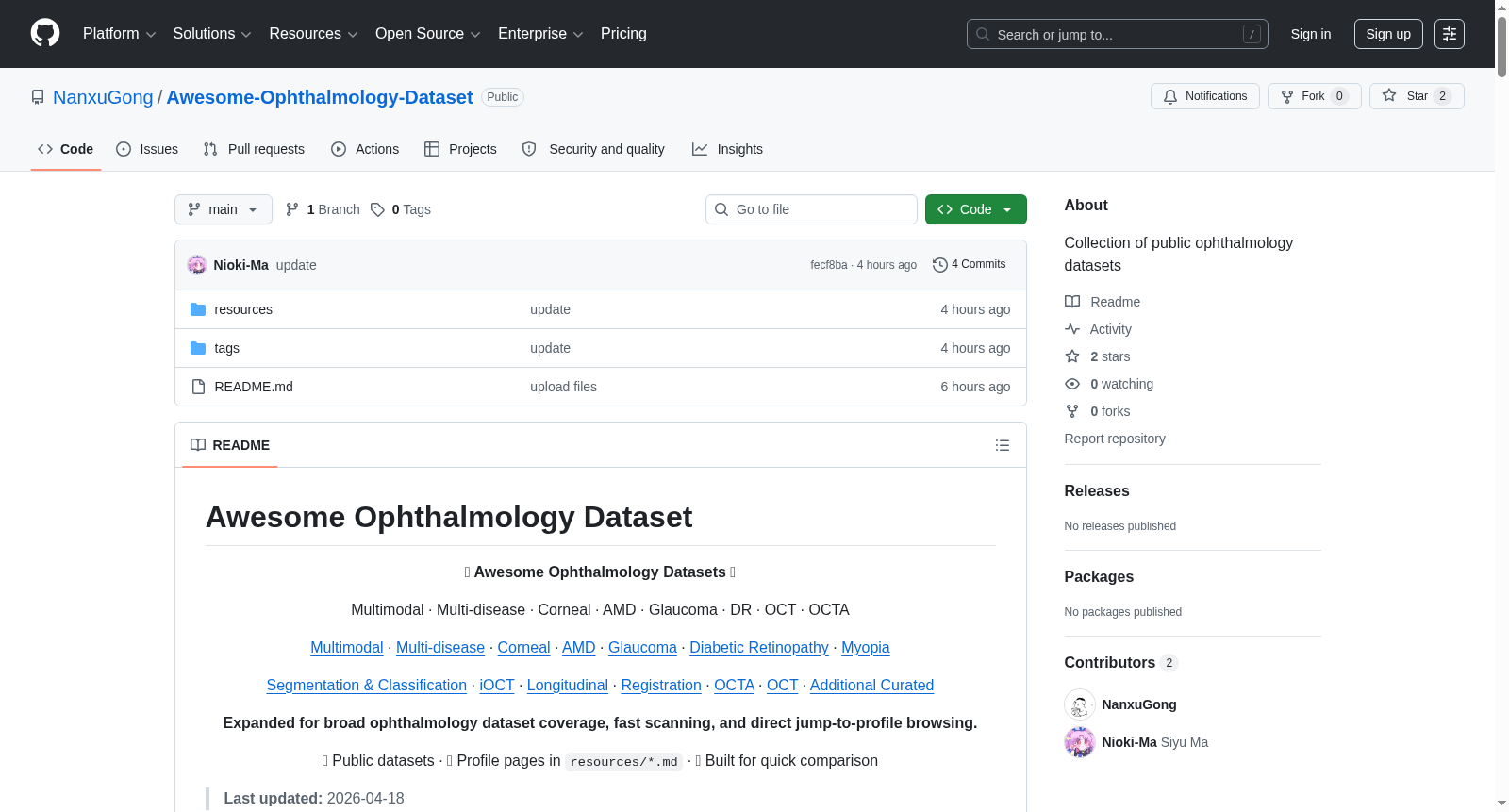Open the Security and quality tab

593,149
